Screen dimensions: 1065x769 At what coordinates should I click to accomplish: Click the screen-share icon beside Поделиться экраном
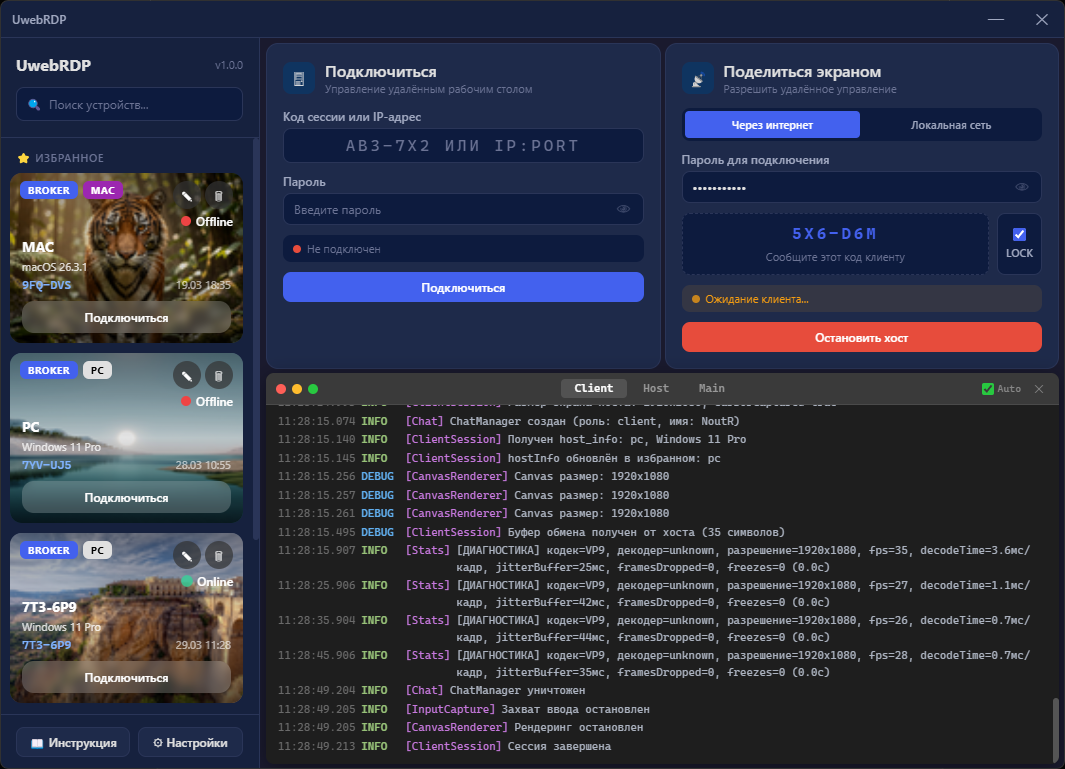697,77
